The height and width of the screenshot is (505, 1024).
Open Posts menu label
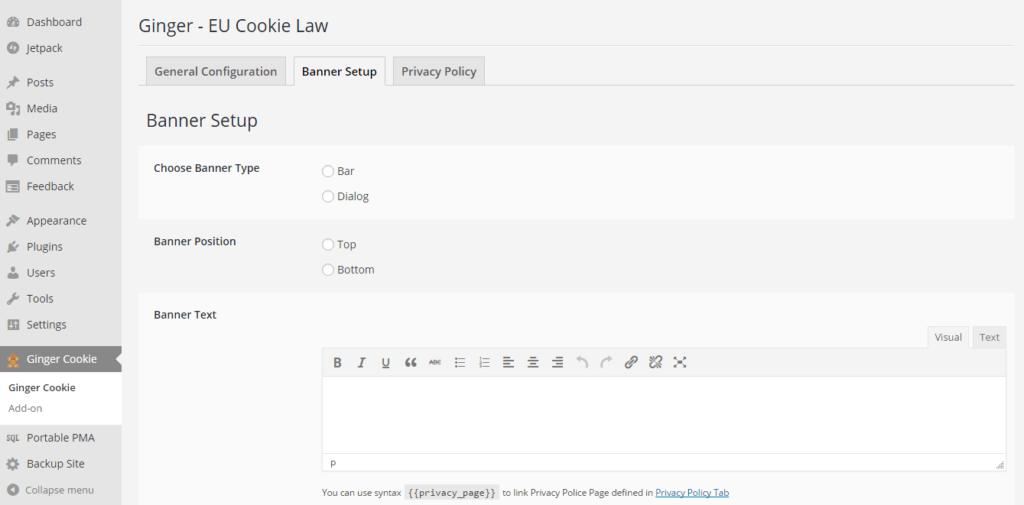pos(40,82)
